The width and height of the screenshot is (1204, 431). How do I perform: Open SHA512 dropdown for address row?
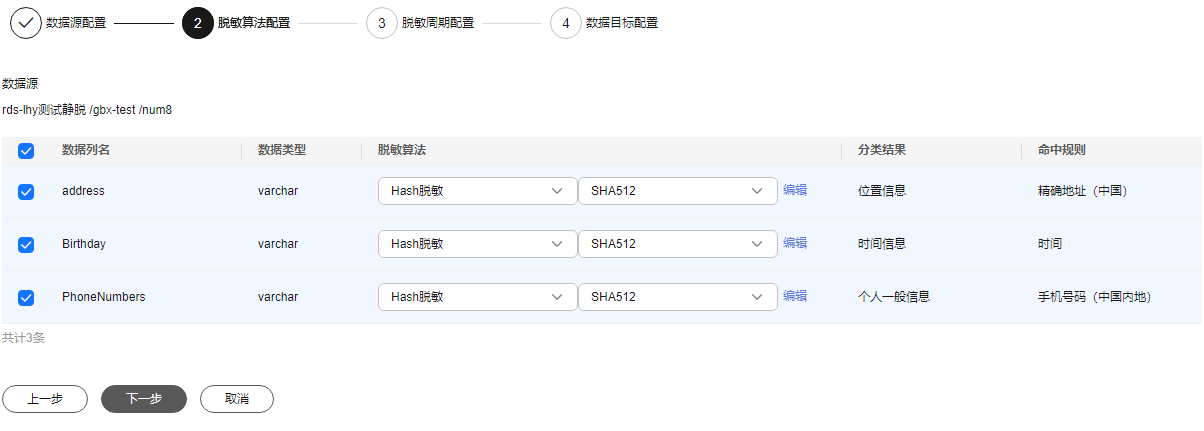click(x=677, y=191)
